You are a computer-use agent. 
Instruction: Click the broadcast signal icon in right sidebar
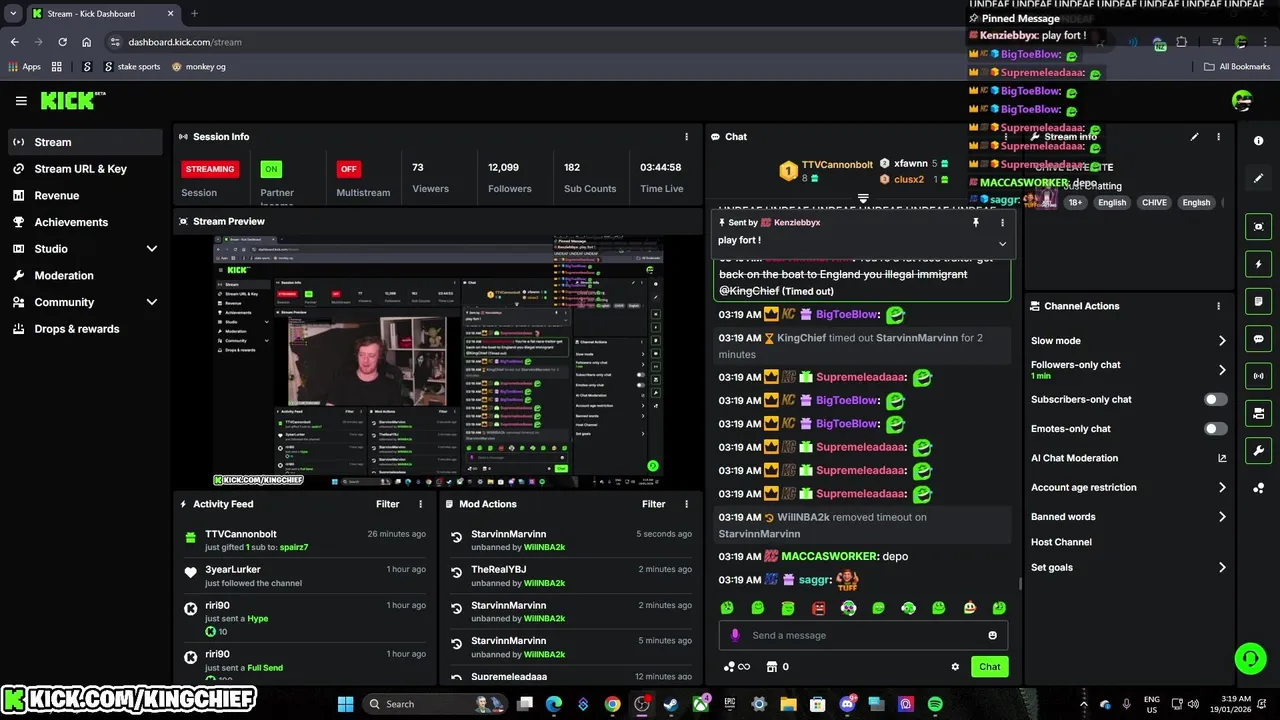point(1259,376)
